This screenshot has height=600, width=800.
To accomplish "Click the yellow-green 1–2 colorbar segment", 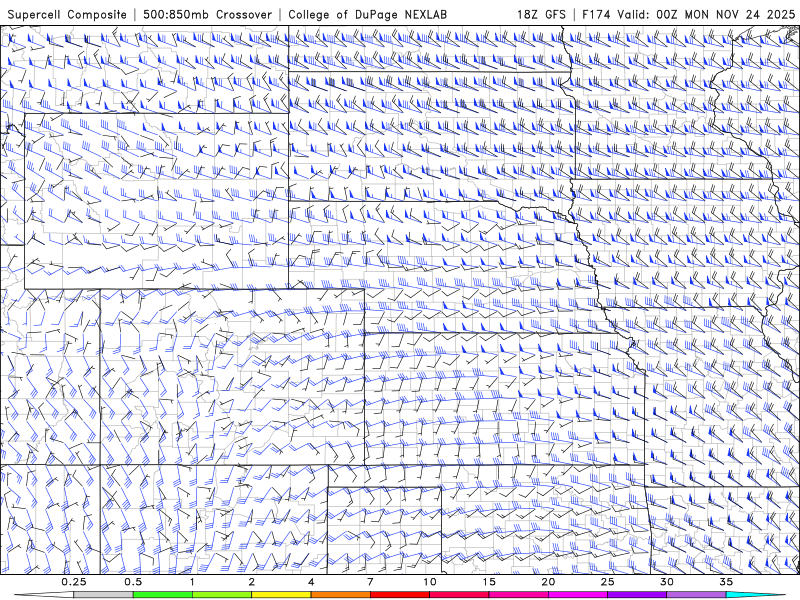I will 222,595.
